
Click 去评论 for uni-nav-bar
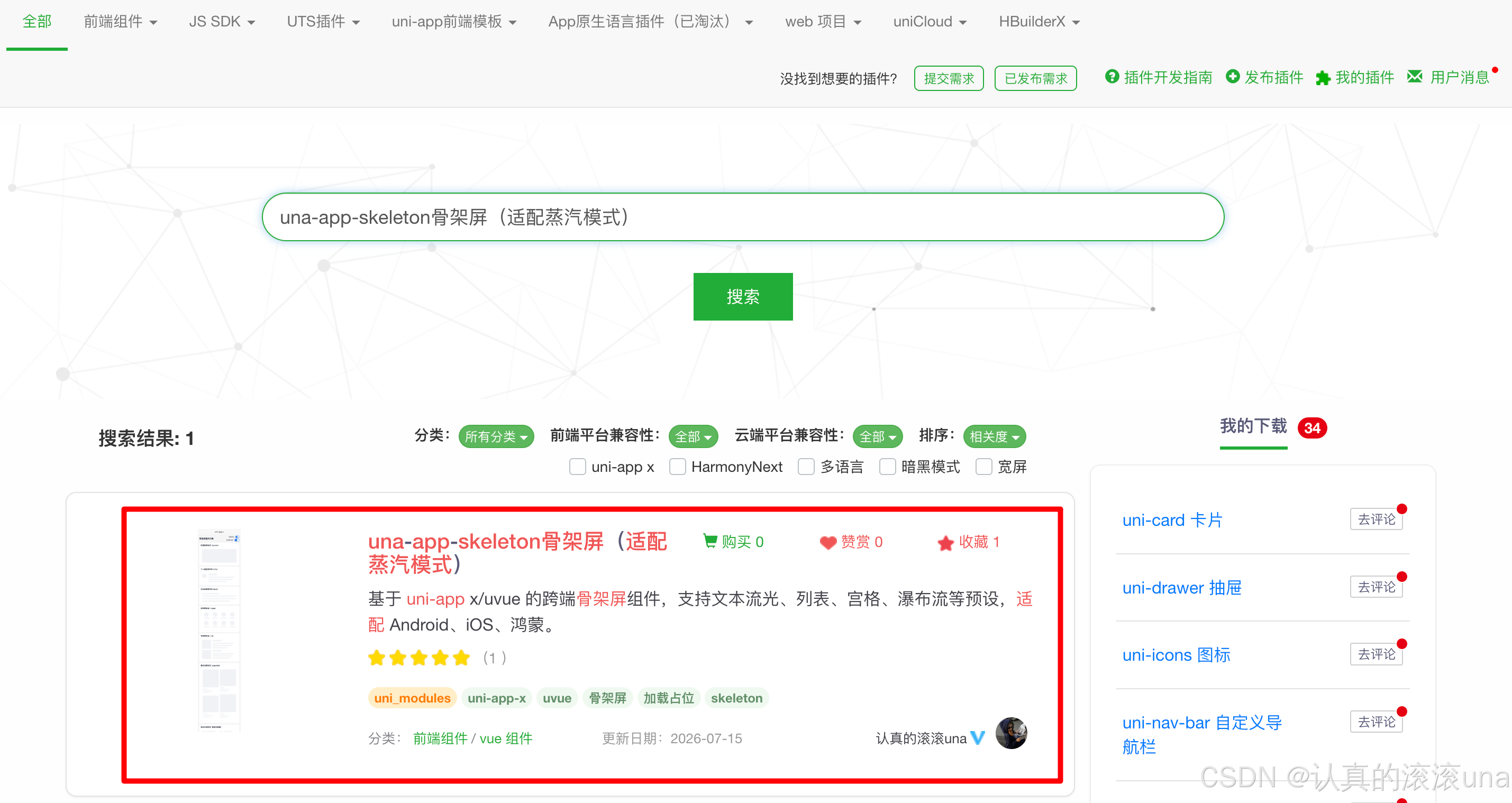1376,722
